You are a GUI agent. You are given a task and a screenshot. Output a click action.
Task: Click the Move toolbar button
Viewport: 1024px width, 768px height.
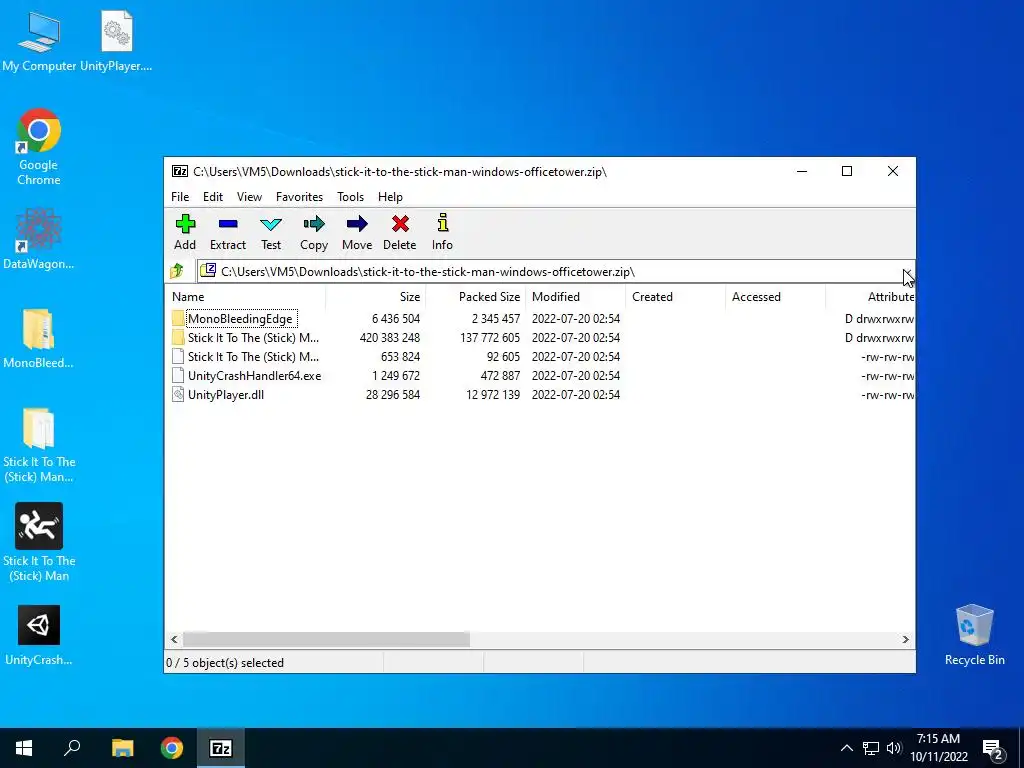pos(357,232)
